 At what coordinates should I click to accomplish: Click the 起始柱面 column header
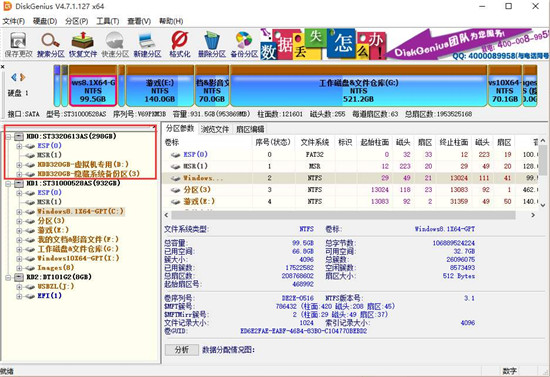[x=375, y=142]
